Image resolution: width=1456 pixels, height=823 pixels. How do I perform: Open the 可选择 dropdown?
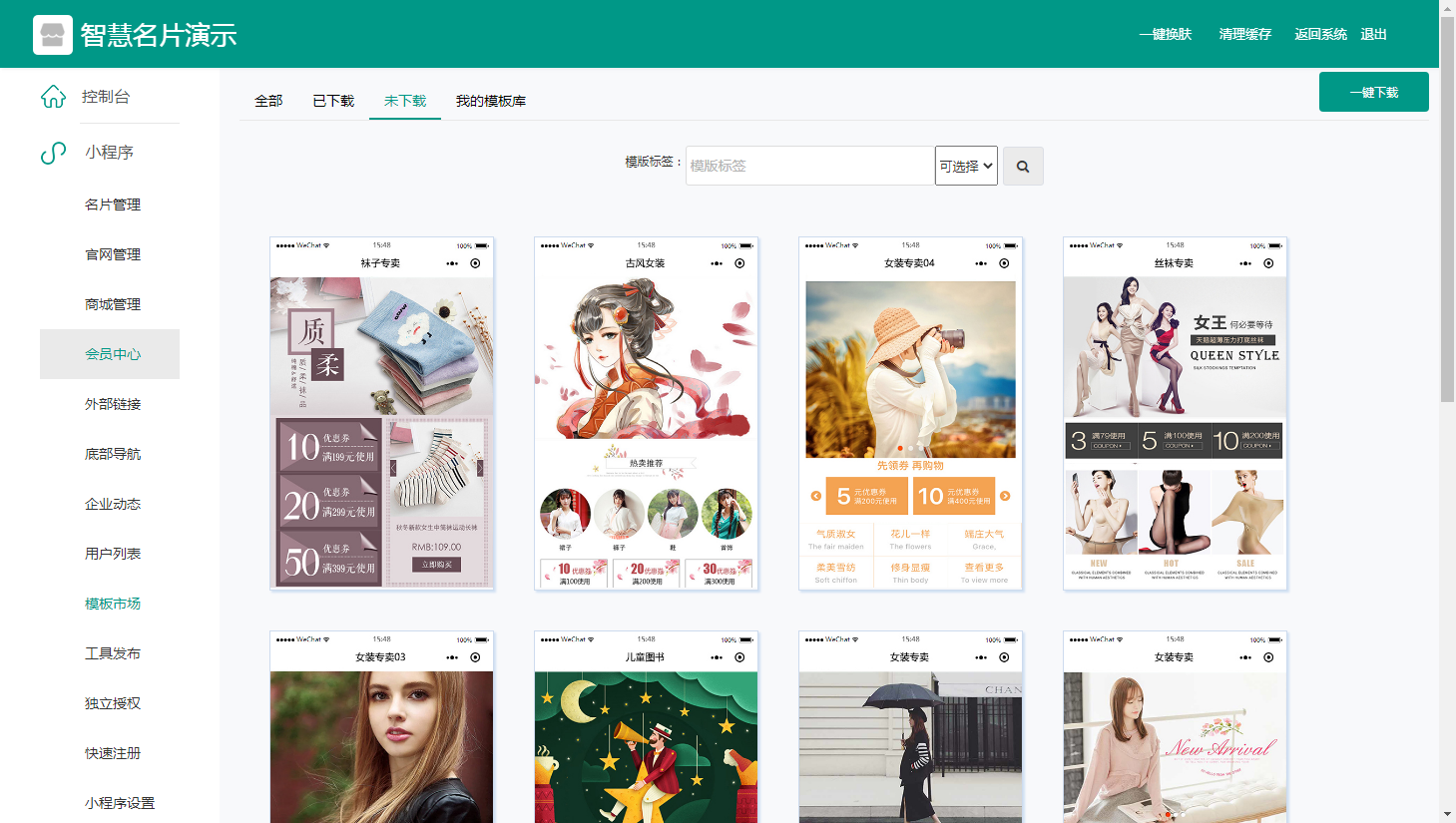(x=966, y=166)
